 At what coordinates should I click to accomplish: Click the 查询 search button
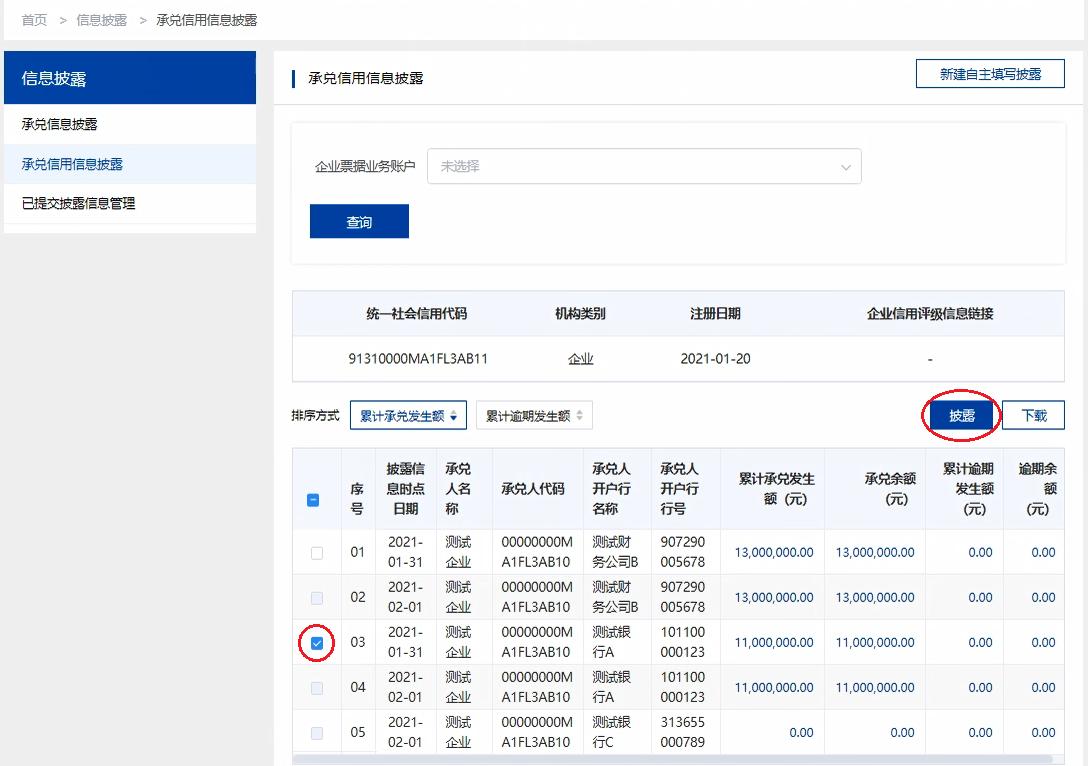359,221
